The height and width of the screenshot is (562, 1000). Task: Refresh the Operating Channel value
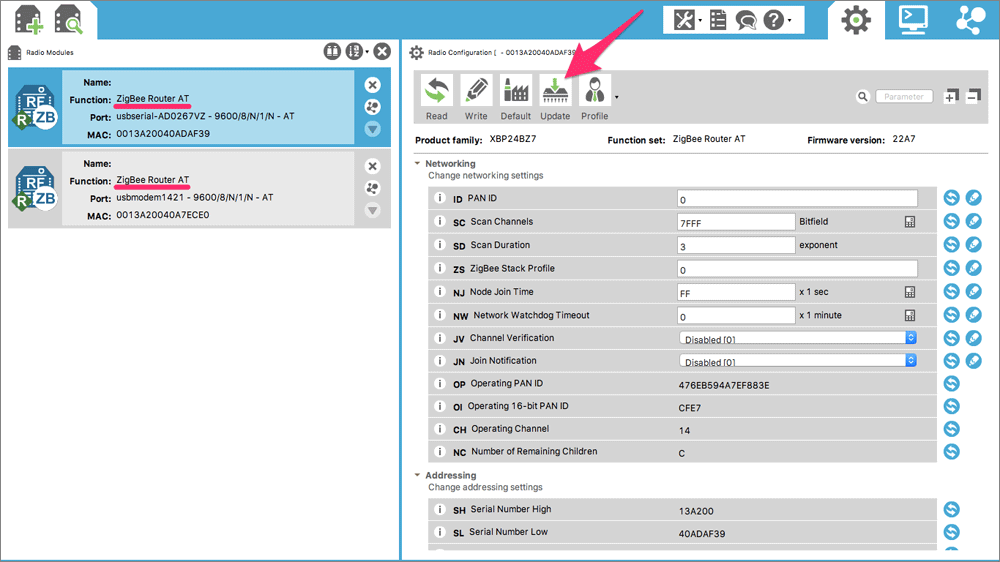[952, 429]
